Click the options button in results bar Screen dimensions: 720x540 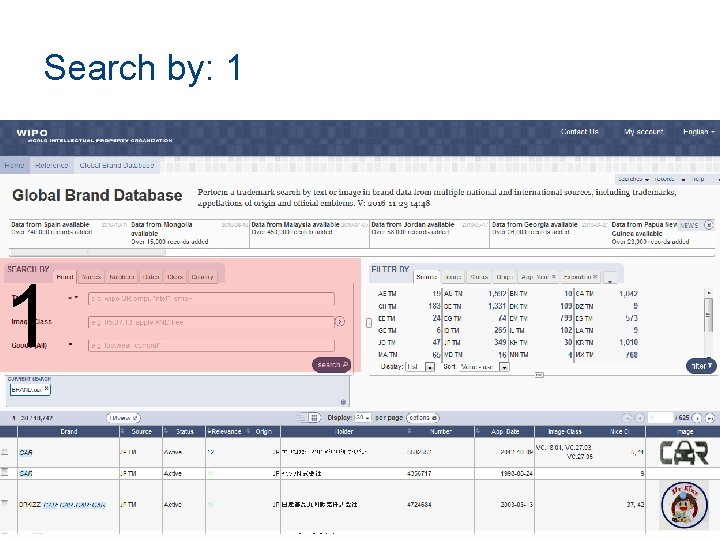coord(423,418)
